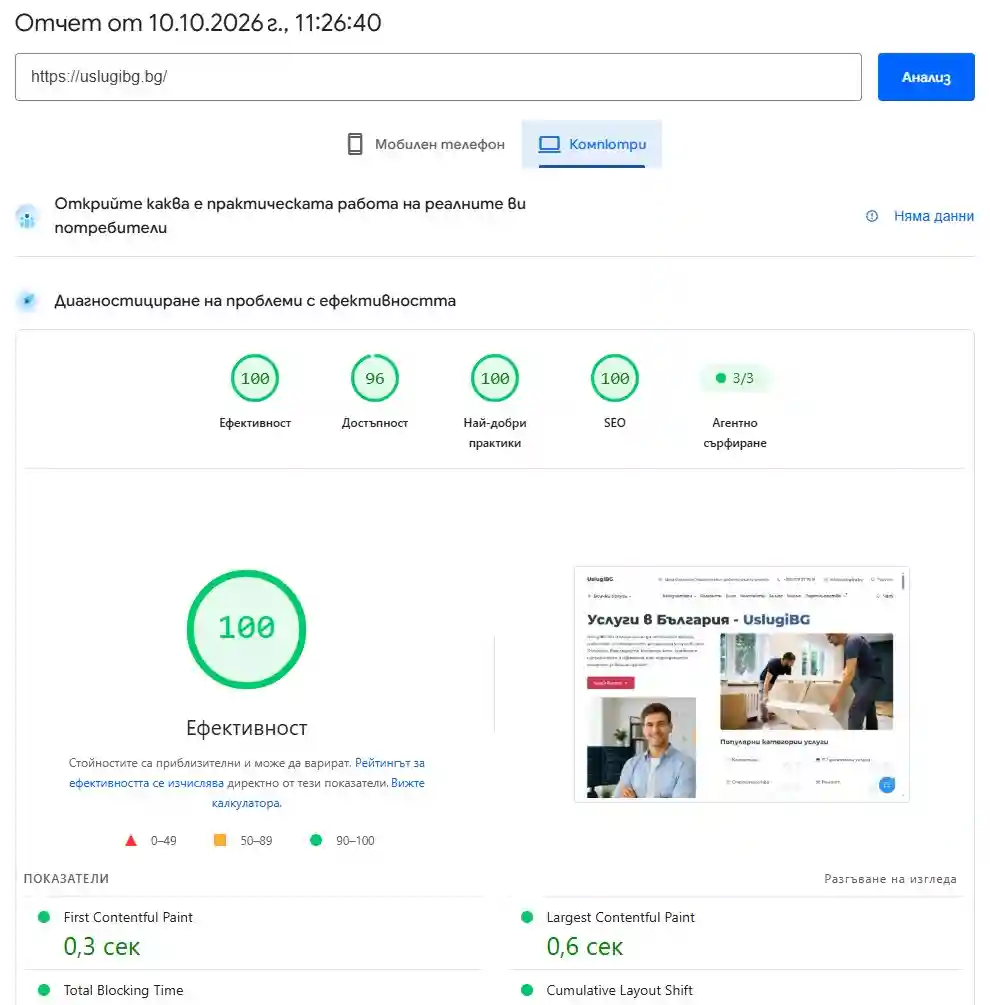The width and height of the screenshot is (990, 1005).
Task: Open the Агентно сърфиране 3/3 badge
Action: [734, 378]
